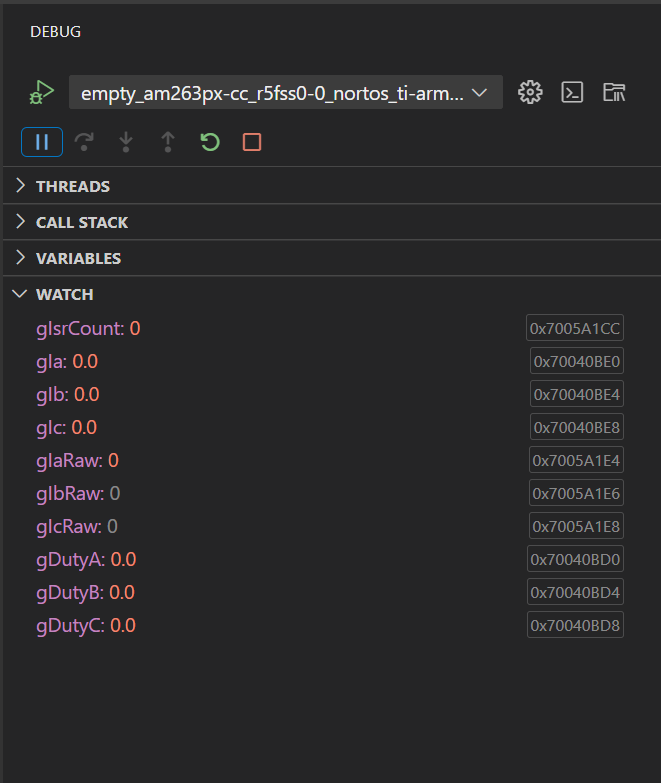
Task: Select the gIsrCount watch expression
Action: point(88,329)
